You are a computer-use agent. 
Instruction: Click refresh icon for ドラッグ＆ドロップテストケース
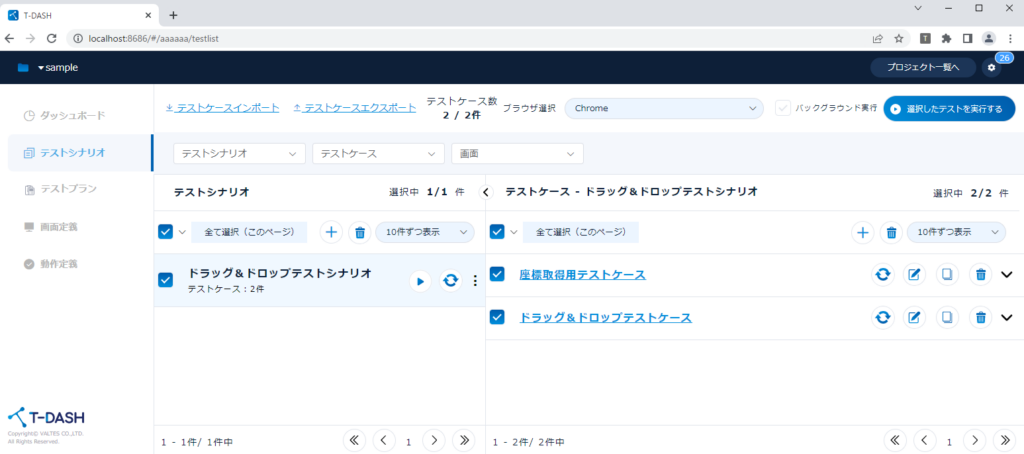[882, 318]
